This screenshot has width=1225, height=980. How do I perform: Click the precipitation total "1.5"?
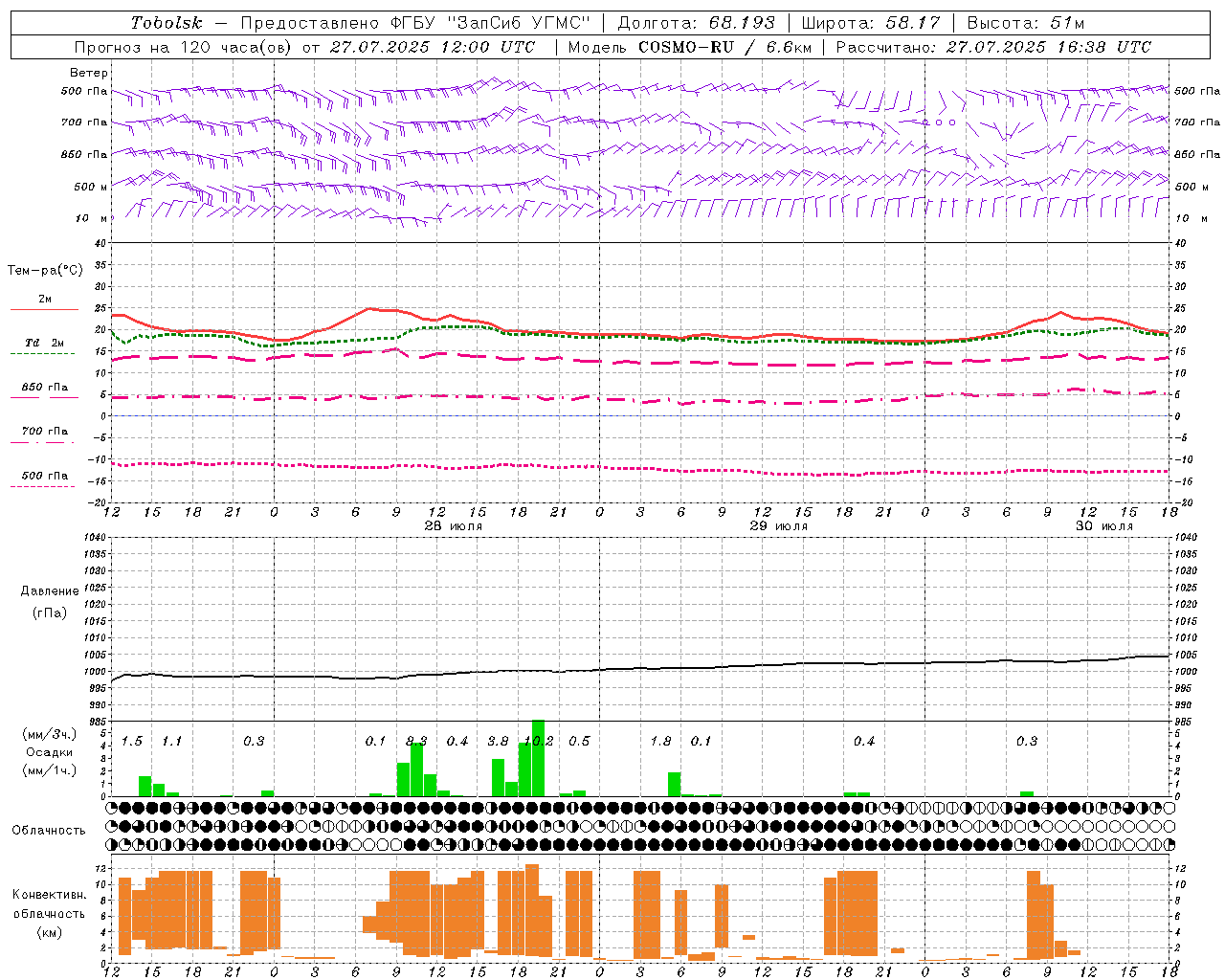click(x=132, y=741)
